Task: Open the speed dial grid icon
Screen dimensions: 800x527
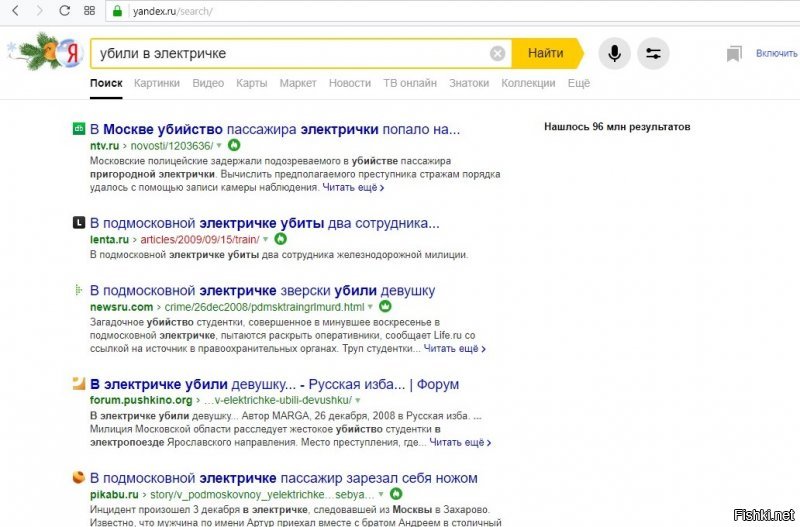Action: tap(89, 10)
